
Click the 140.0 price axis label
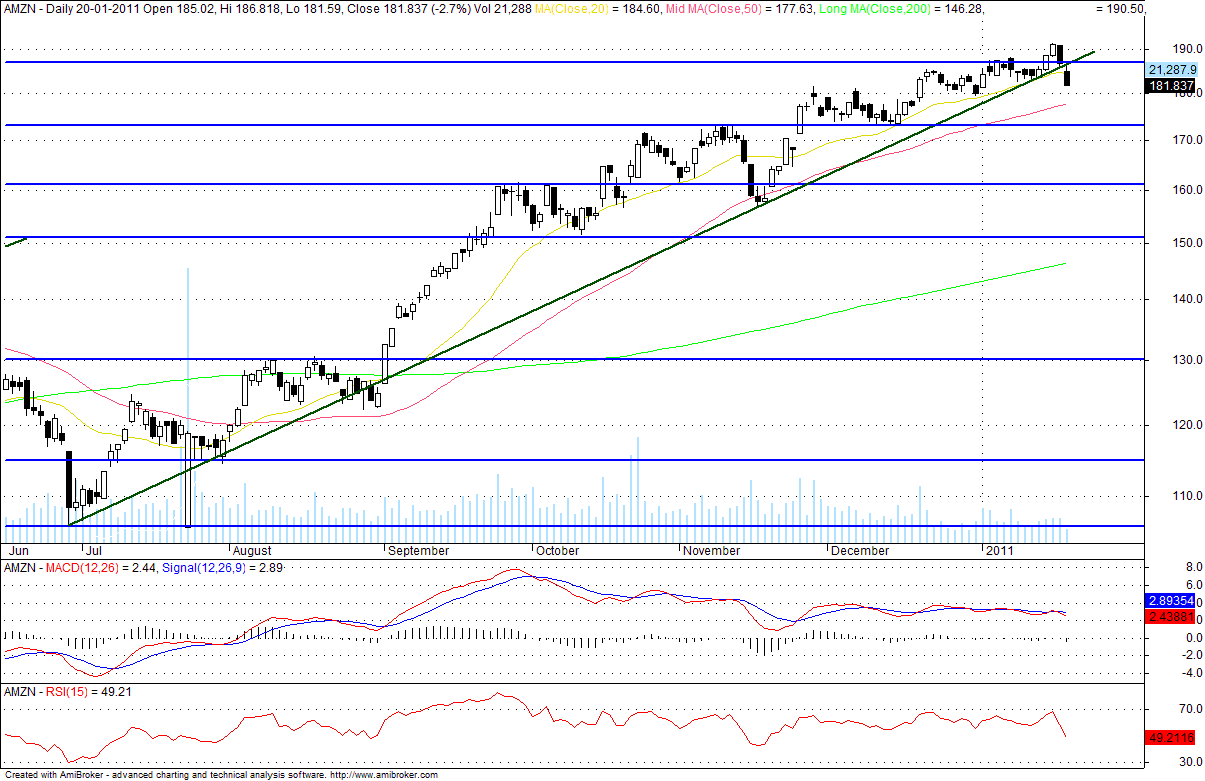(1187, 299)
